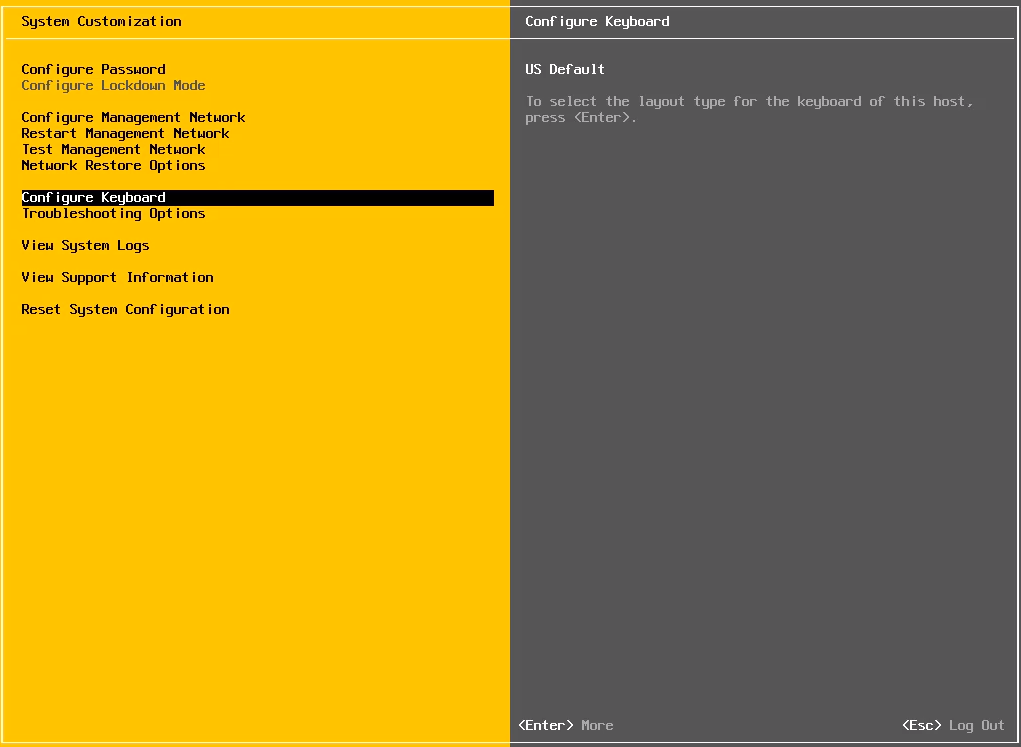Click the <Enter> More hint
This screenshot has width=1021, height=747.
coord(566,725)
